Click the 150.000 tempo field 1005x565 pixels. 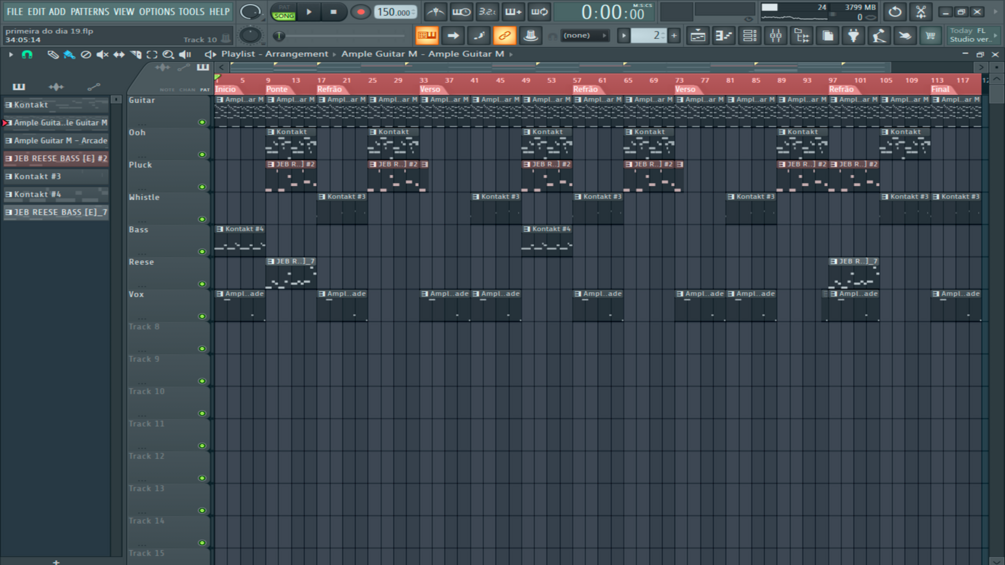(x=395, y=12)
